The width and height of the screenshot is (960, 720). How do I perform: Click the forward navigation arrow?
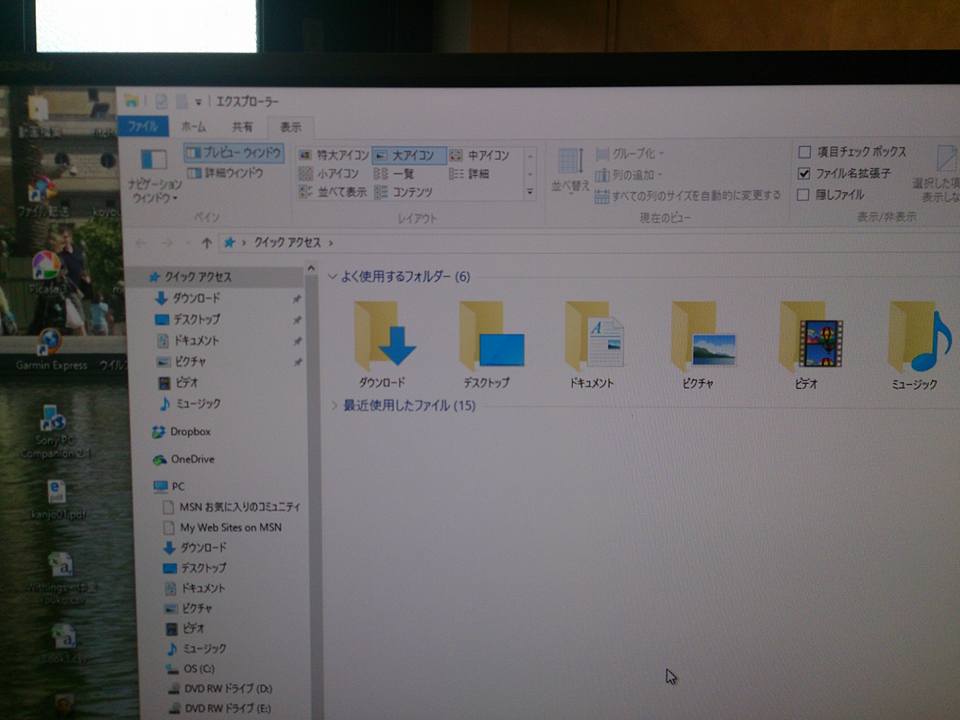[167, 243]
